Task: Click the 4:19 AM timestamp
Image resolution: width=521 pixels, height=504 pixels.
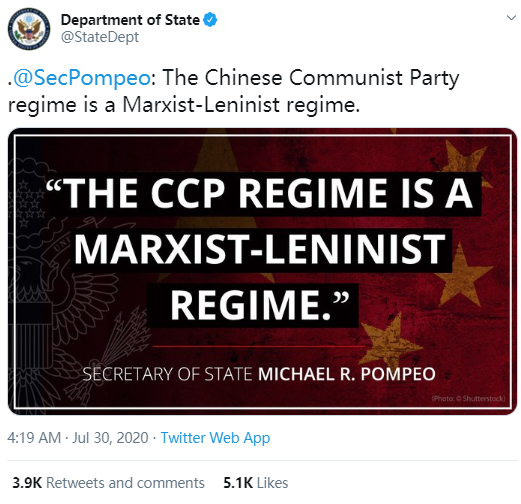Action: (34, 438)
